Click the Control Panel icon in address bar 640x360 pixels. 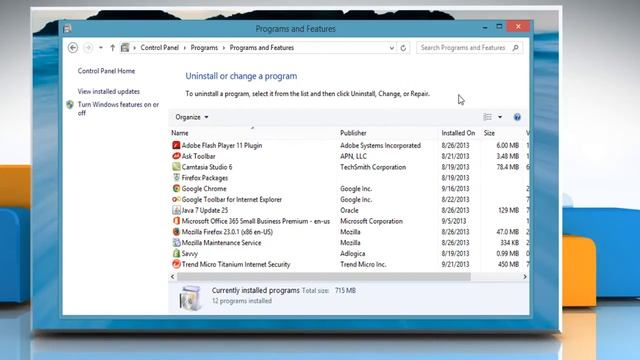[125, 48]
